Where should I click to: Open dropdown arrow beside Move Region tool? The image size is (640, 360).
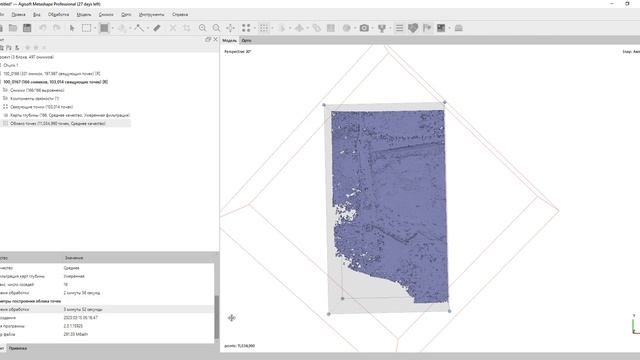coord(113,28)
